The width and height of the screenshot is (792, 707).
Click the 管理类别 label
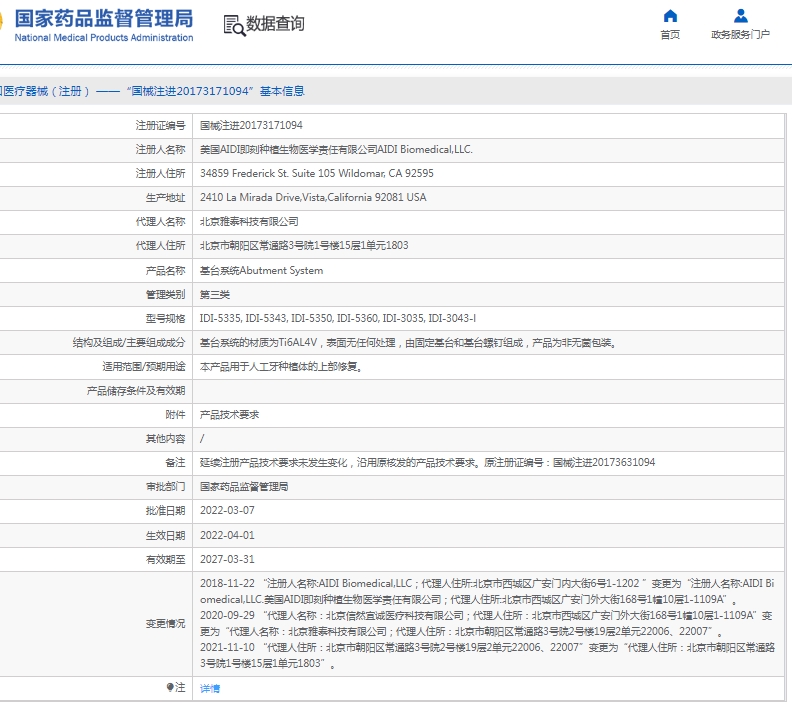[x=165, y=294]
